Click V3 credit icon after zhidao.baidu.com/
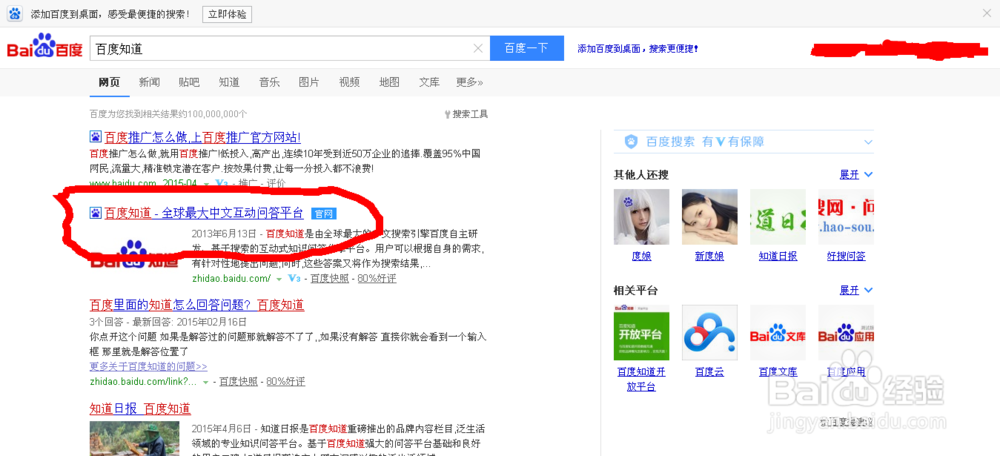Screen dimensions: 1000x456 (294, 279)
